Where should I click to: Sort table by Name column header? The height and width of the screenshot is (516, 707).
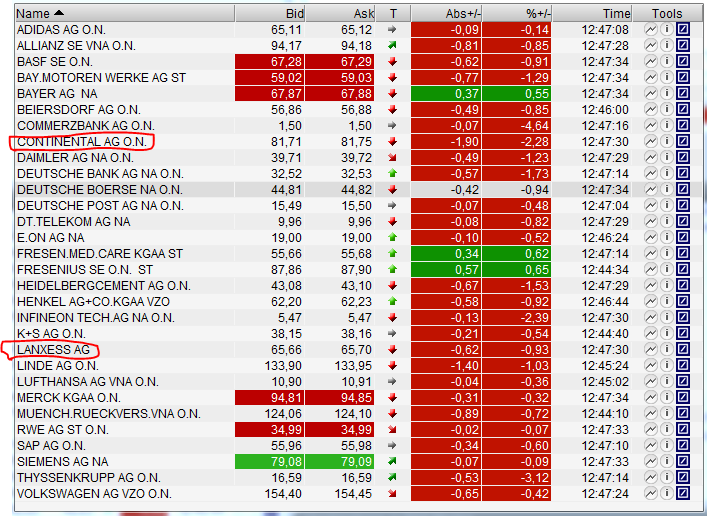125,14
